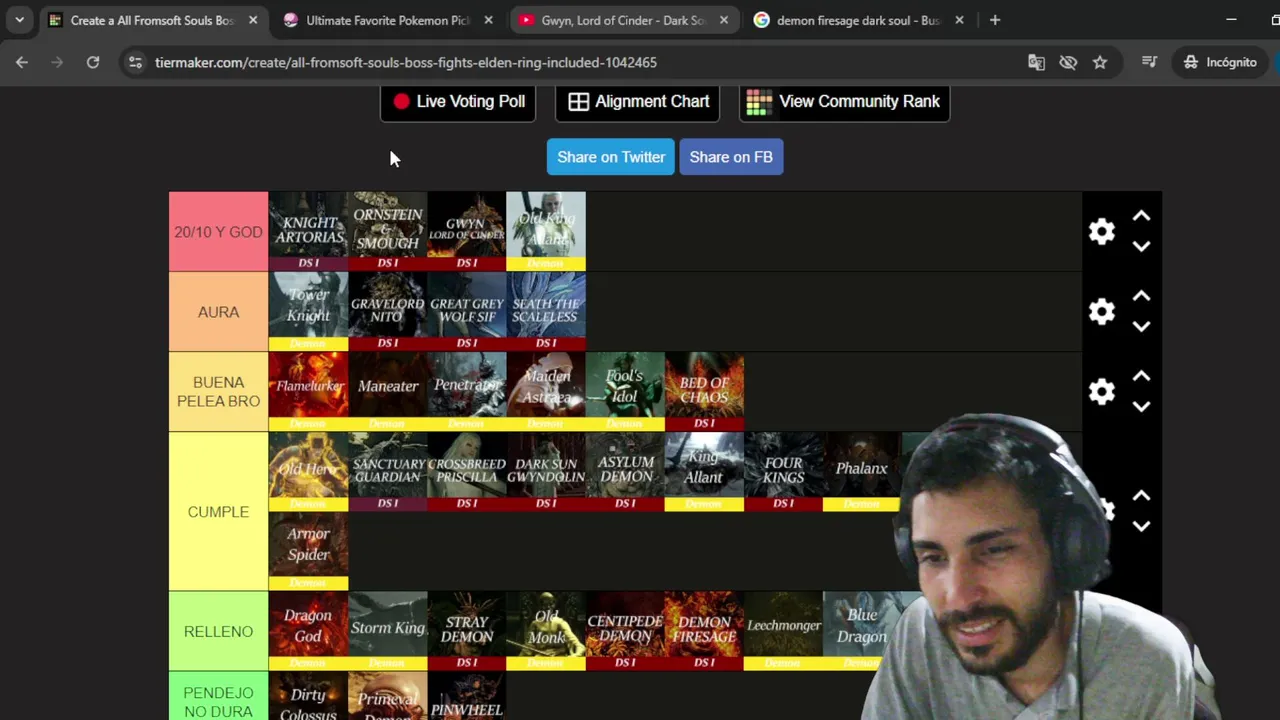Pick the Dragon God tile
This screenshot has width=1280, height=720.
[308, 631]
